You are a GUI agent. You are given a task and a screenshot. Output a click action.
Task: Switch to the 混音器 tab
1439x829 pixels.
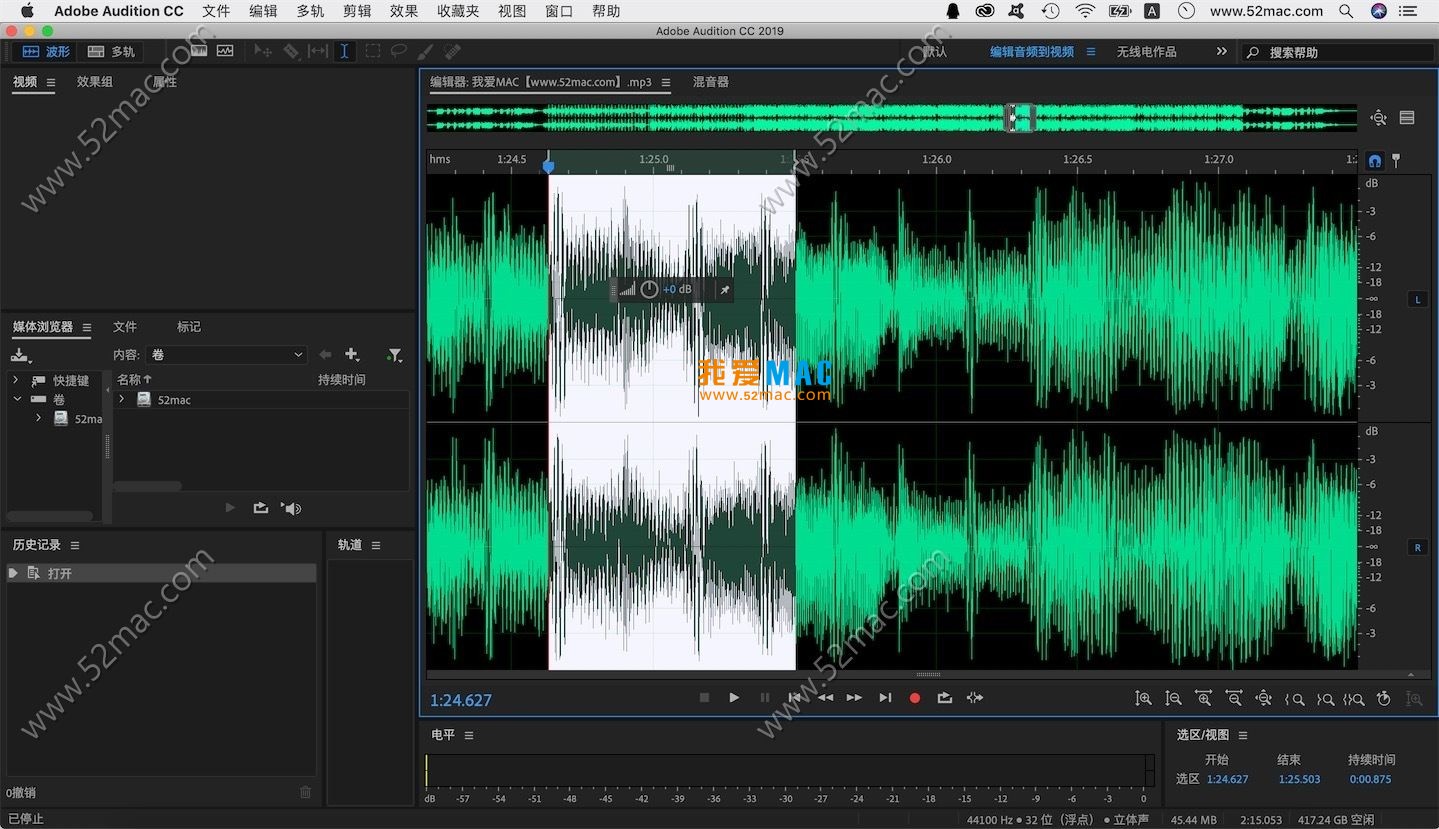711,82
